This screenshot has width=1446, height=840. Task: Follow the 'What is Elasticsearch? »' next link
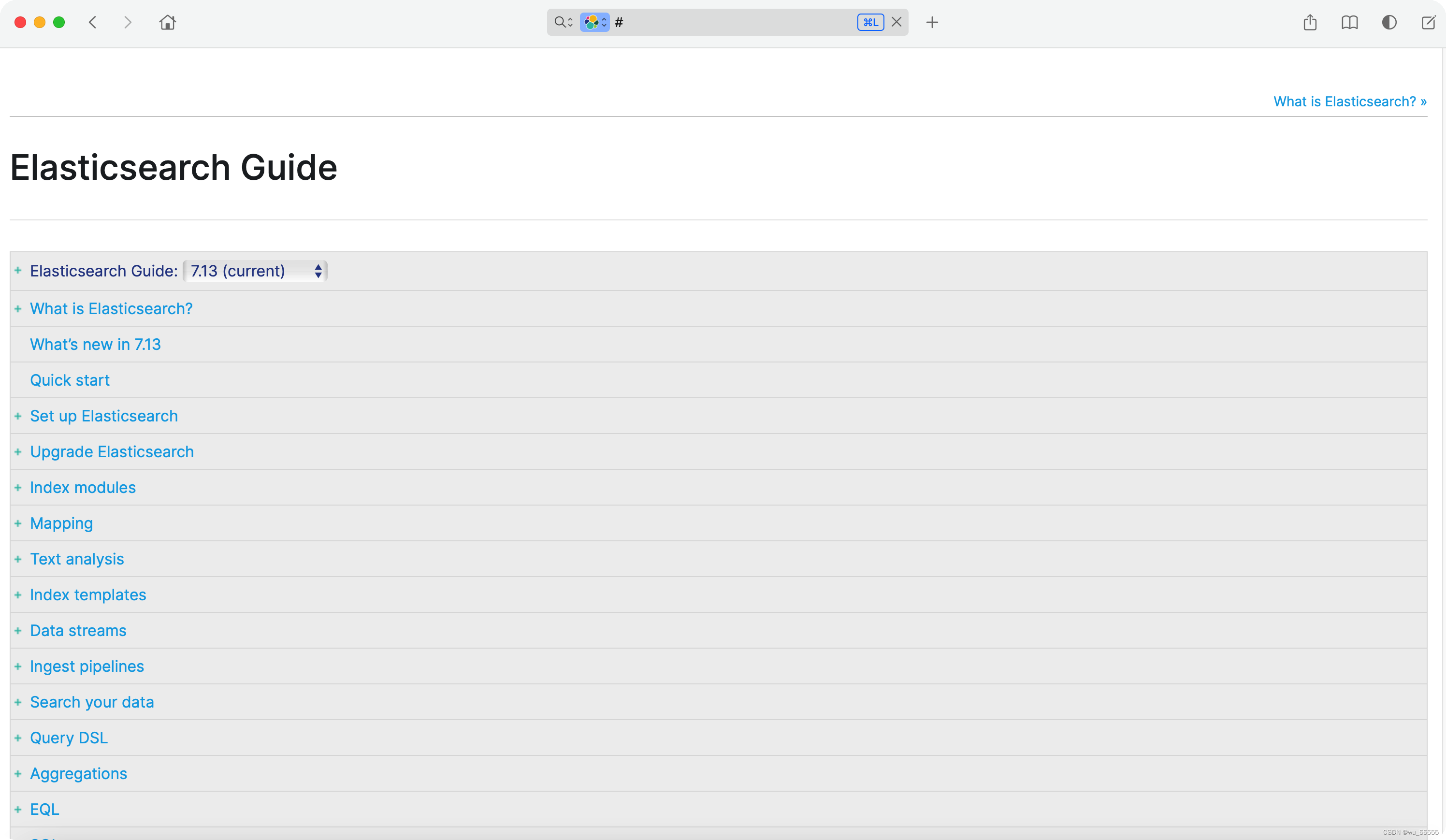click(1350, 101)
